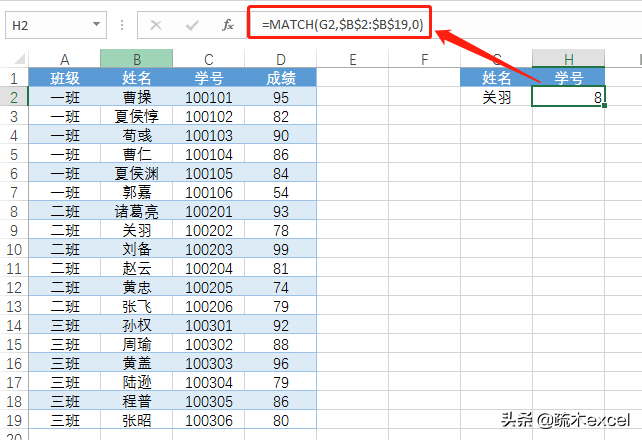Click the Name Box showing H2
Viewport: 642px width, 440px height.
click(56, 25)
